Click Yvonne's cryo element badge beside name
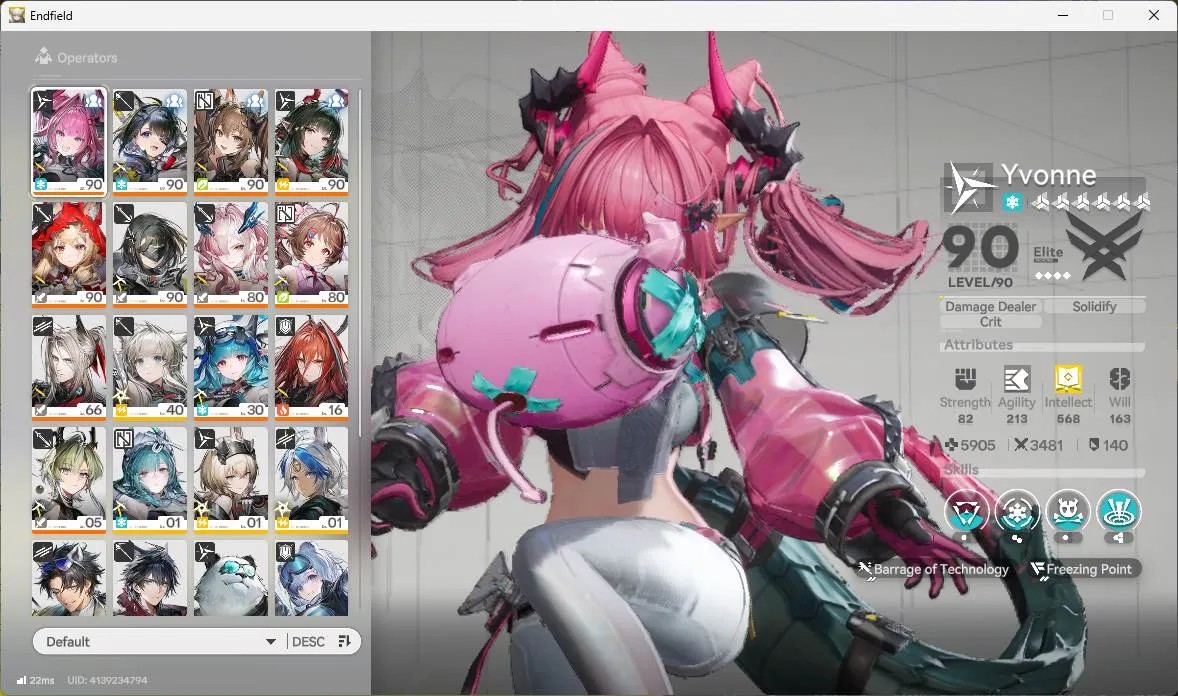The width and height of the screenshot is (1178, 696). pos(1013,202)
